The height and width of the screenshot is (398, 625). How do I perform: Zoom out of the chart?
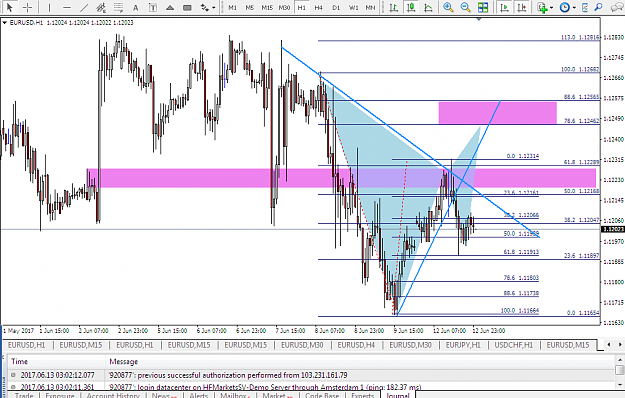pos(465,7)
